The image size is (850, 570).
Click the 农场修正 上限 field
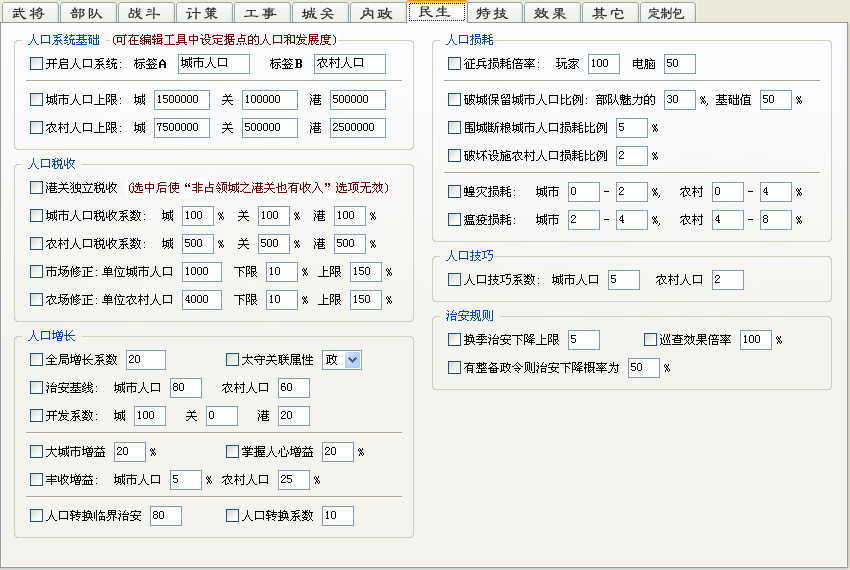[x=366, y=299]
